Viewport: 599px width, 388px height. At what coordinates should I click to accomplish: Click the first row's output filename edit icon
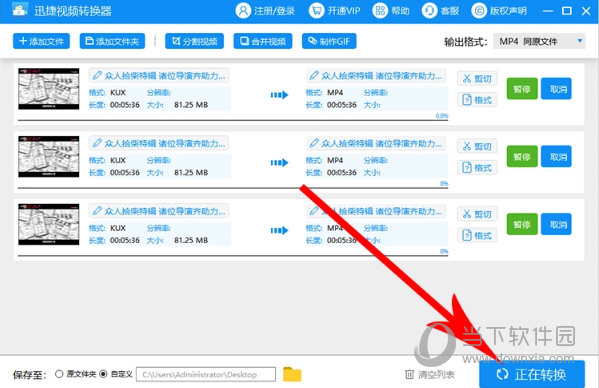314,76
